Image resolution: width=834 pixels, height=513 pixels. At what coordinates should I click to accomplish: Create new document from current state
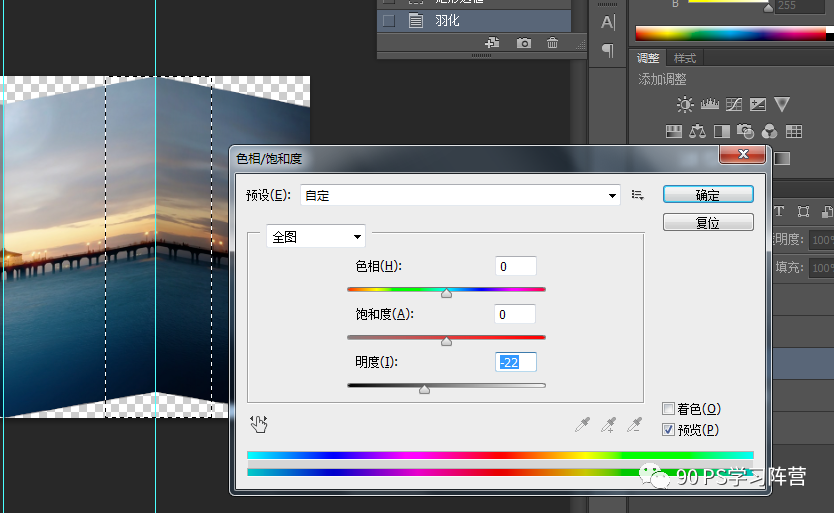pyautogui.click(x=492, y=43)
